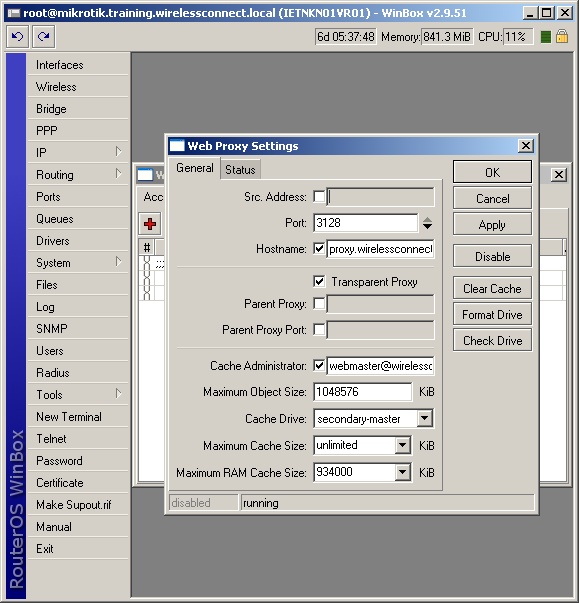Open the Ports menu
The image size is (579, 603).
[78, 197]
